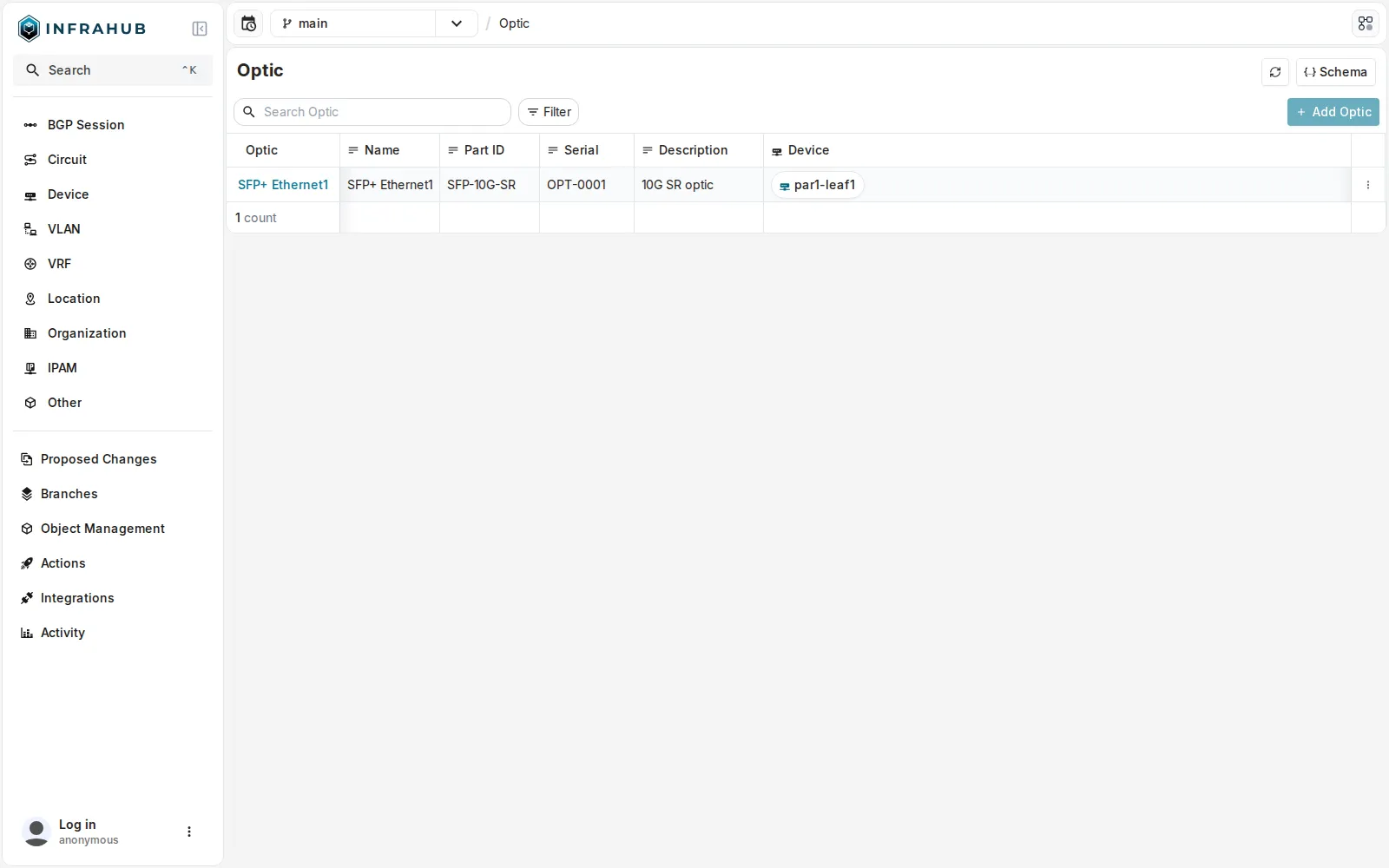
Task: Collapse the sidebar using the panel icon
Action: click(x=200, y=29)
